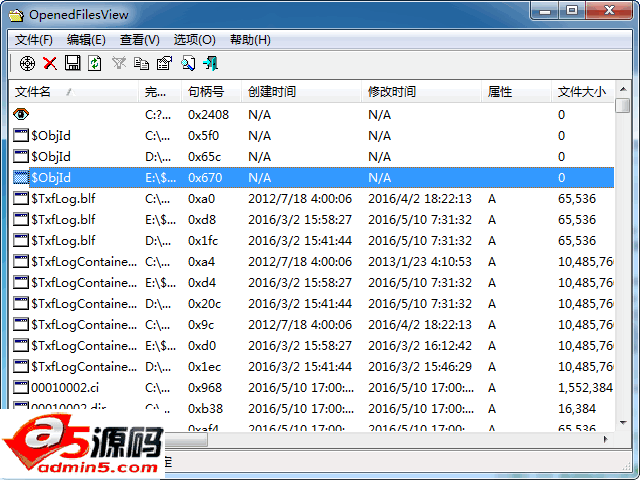Open the 文件(F) menu
640x480 pixels.
34,40
